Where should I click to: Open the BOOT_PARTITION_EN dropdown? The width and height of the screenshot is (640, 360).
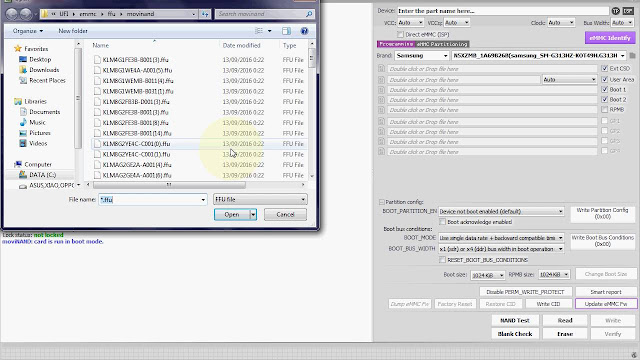[x=501, y=211]
